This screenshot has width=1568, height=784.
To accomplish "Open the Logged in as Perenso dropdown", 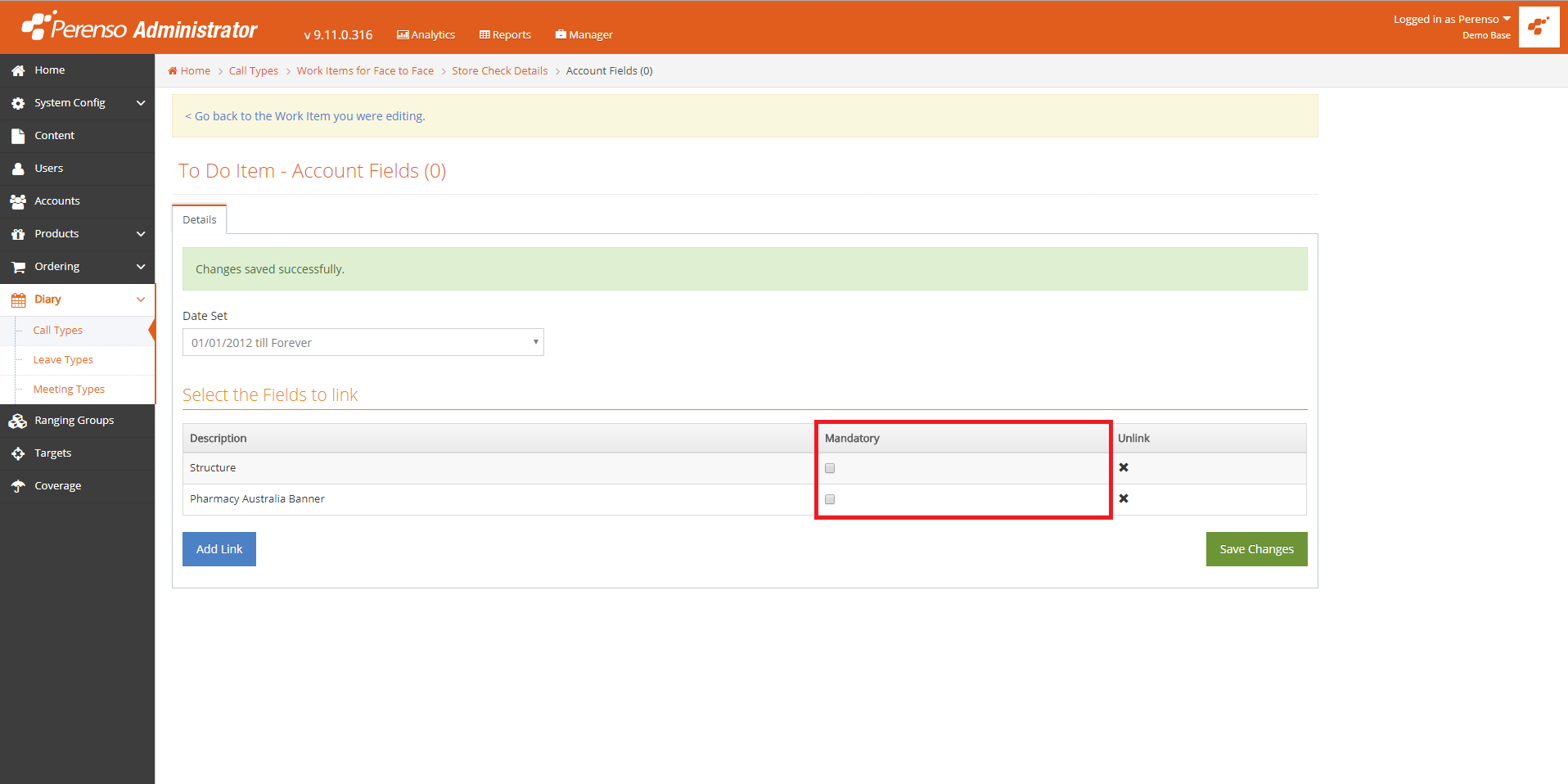I will tap(1452, 19).
